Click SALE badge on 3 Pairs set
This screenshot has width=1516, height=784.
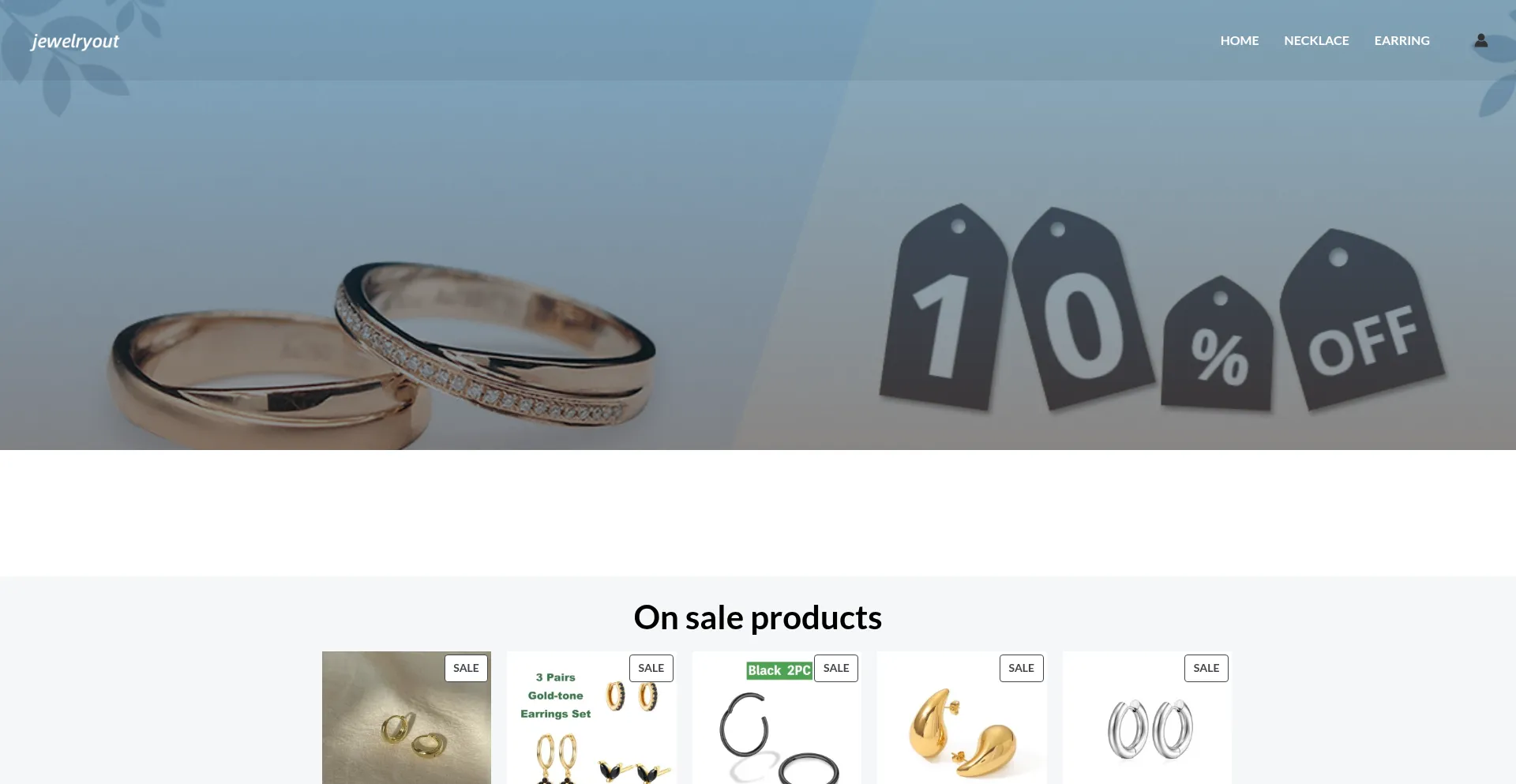(651, 668)
